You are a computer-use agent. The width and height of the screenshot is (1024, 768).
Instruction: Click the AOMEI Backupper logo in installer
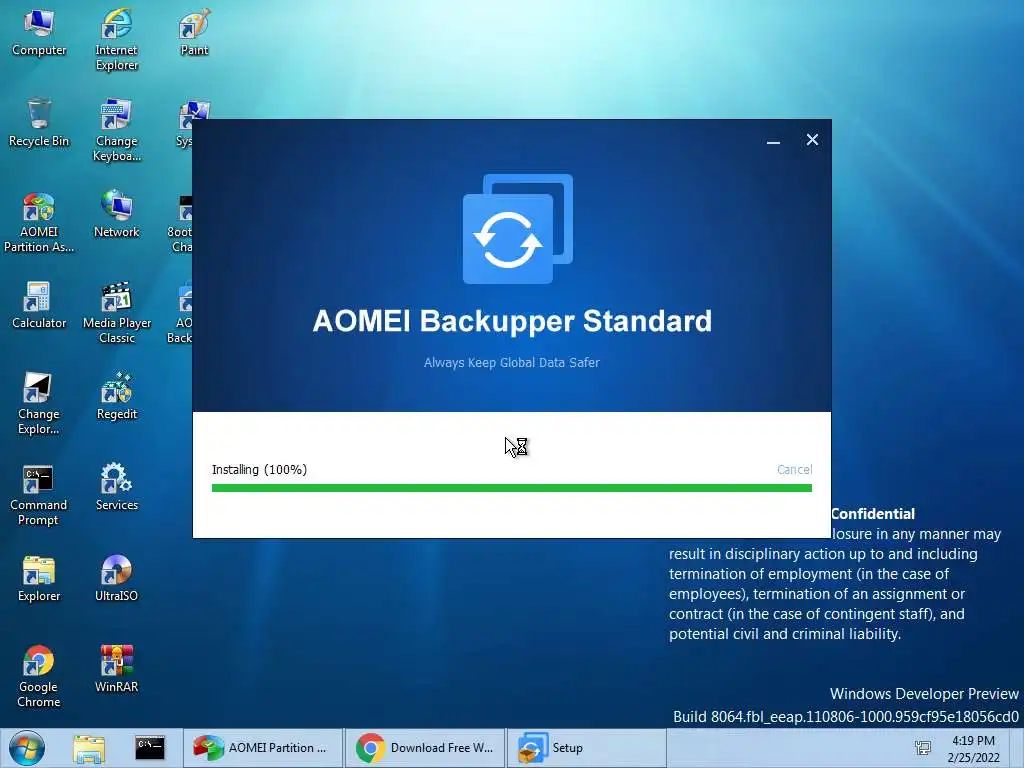pyautogui.click(x=517, y=229)
